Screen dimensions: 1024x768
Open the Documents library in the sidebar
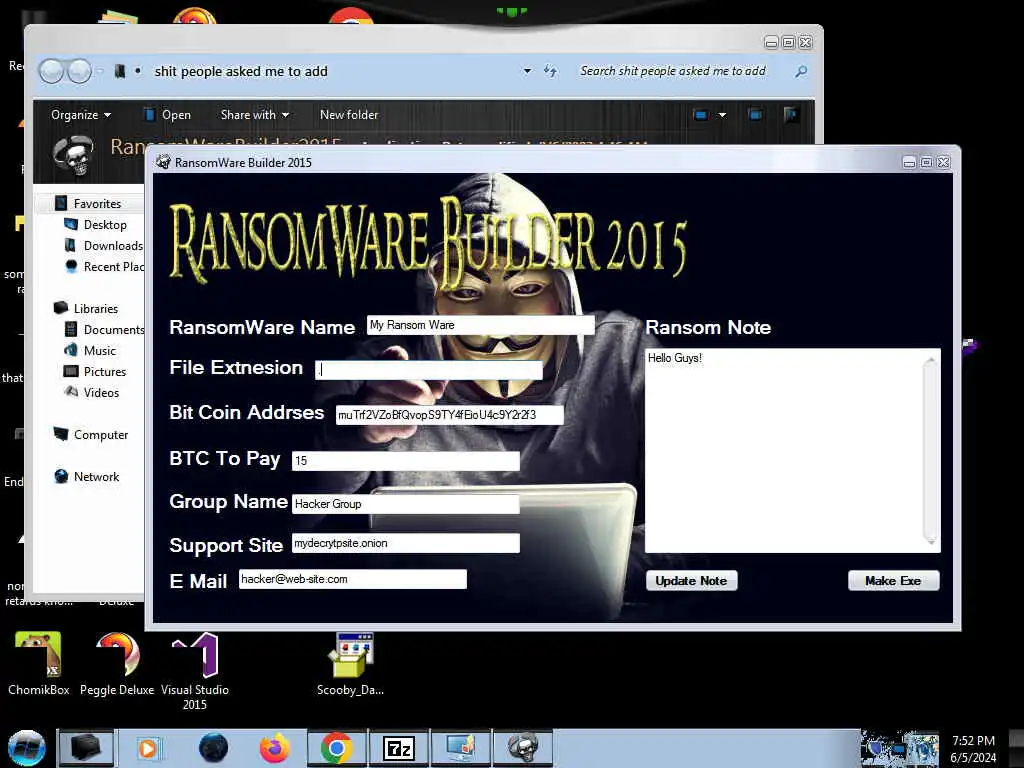pyautogui.click(x=114, y=330)
